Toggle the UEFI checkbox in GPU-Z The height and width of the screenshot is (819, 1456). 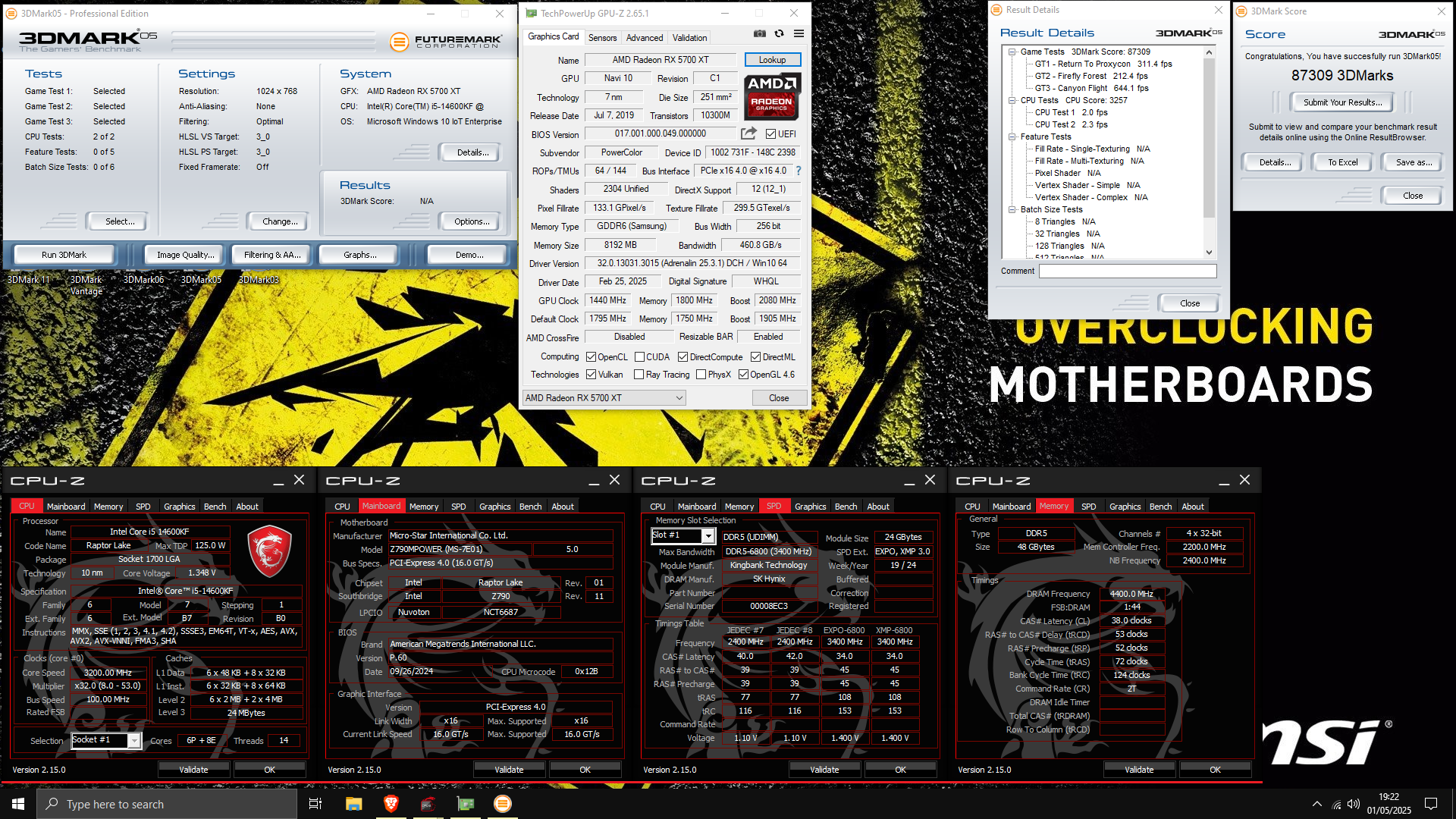coord(770,134)
